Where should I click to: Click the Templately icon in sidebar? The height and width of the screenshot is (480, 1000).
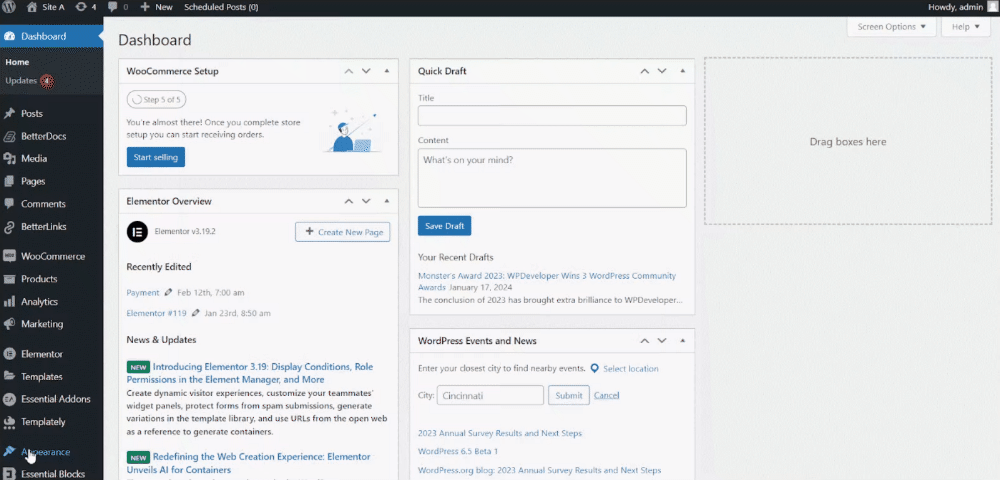[9, 422]
